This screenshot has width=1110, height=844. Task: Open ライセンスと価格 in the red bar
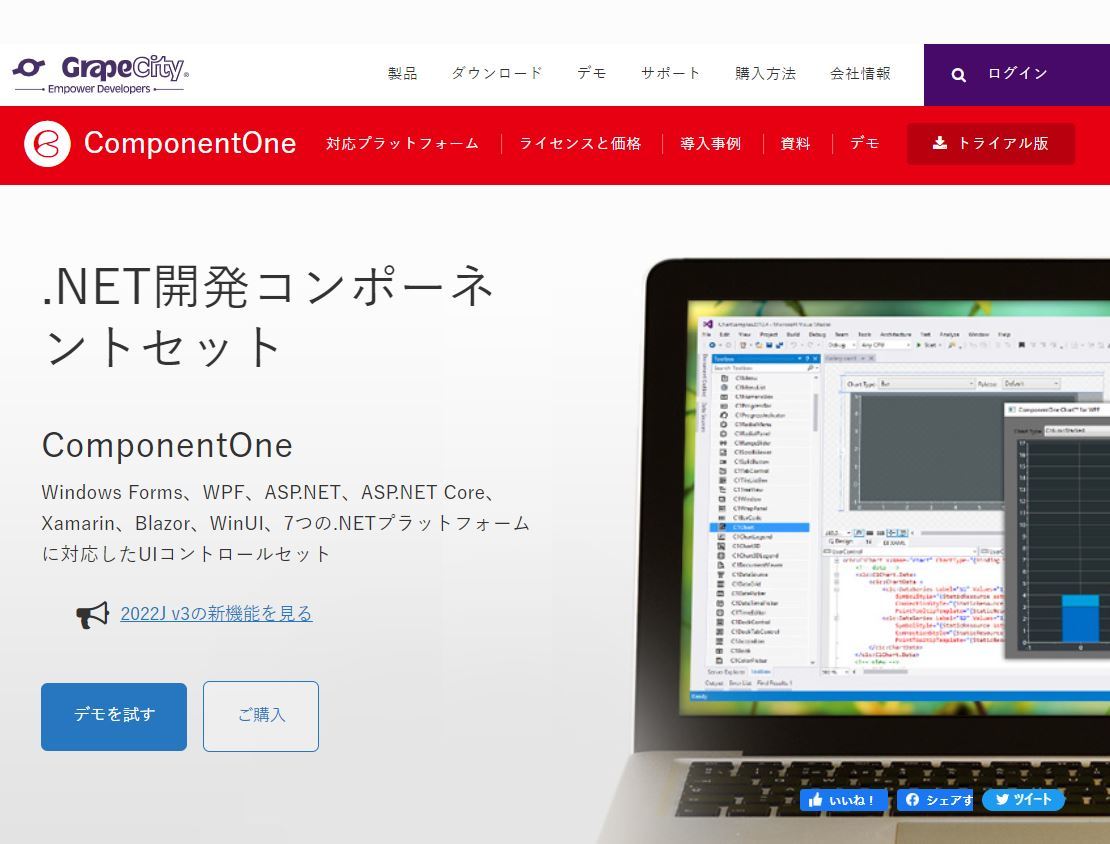click(x=580, y=144)
